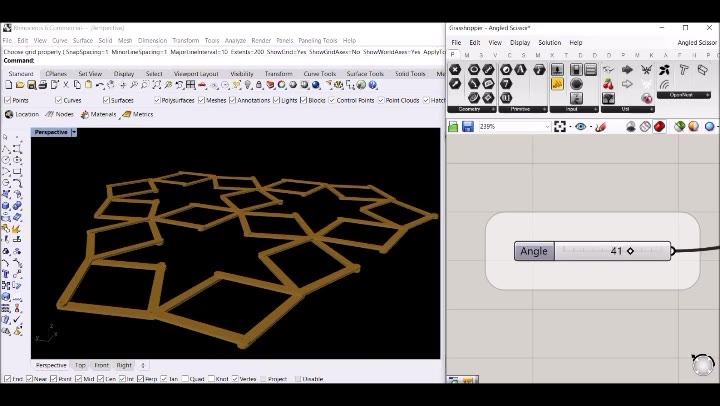Open the Curve menu in Rhino
The width and height of the screenshot is (720, 406).
[60, 40]
